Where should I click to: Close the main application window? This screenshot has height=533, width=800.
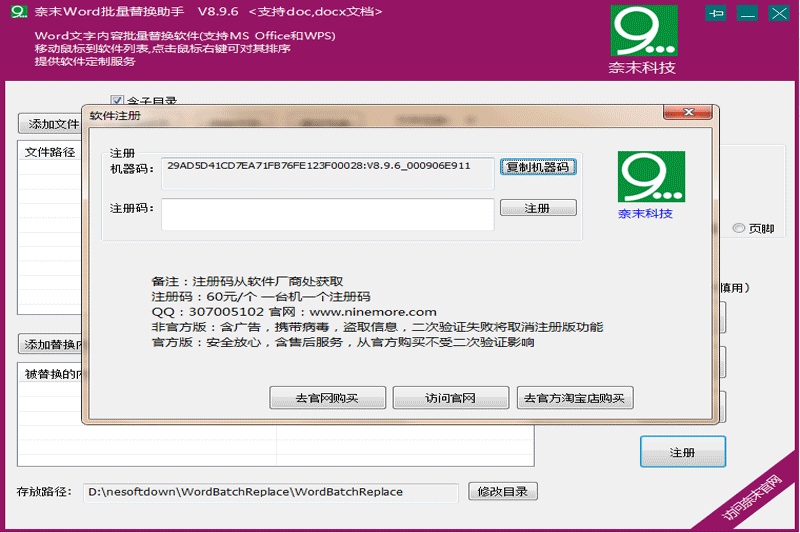click(x=779, y=13)
